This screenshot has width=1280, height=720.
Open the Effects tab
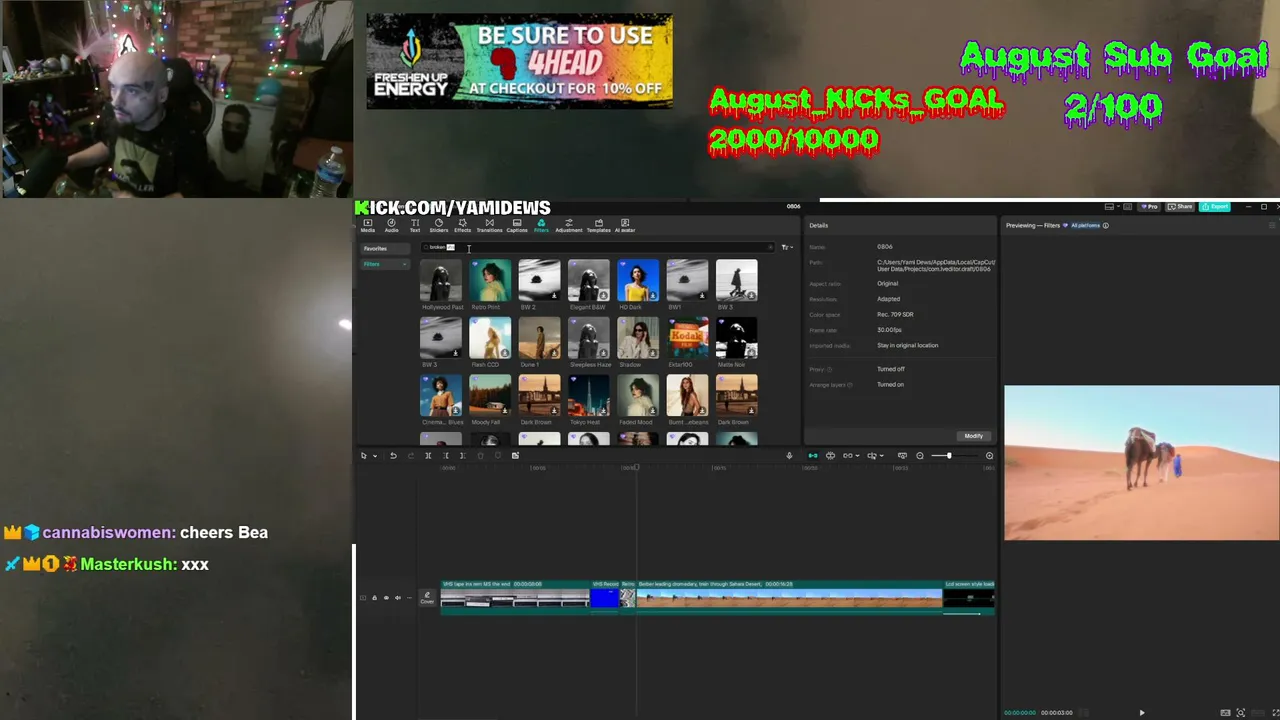pos(462,226)
